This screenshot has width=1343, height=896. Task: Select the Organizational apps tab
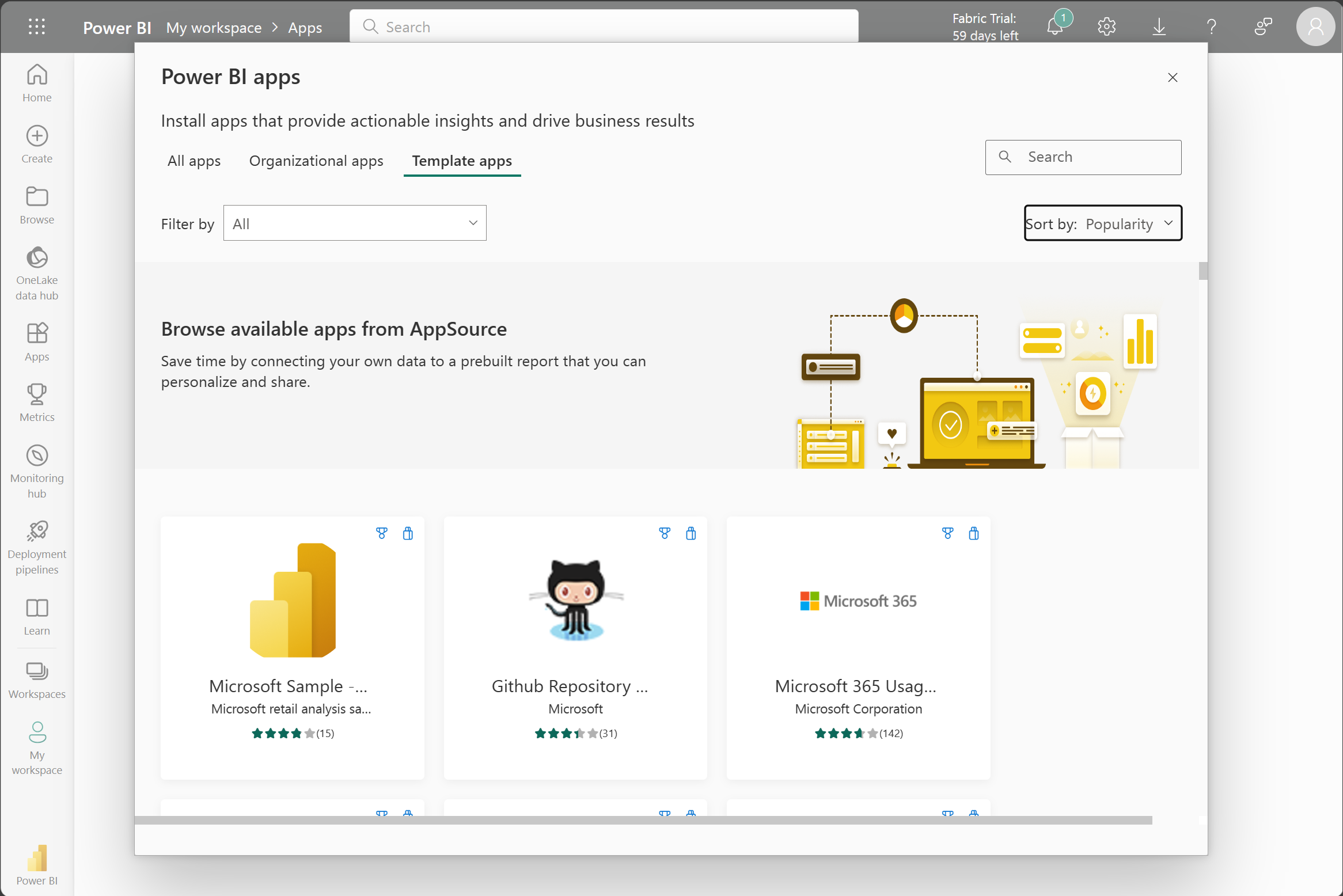tap(317, 161)
